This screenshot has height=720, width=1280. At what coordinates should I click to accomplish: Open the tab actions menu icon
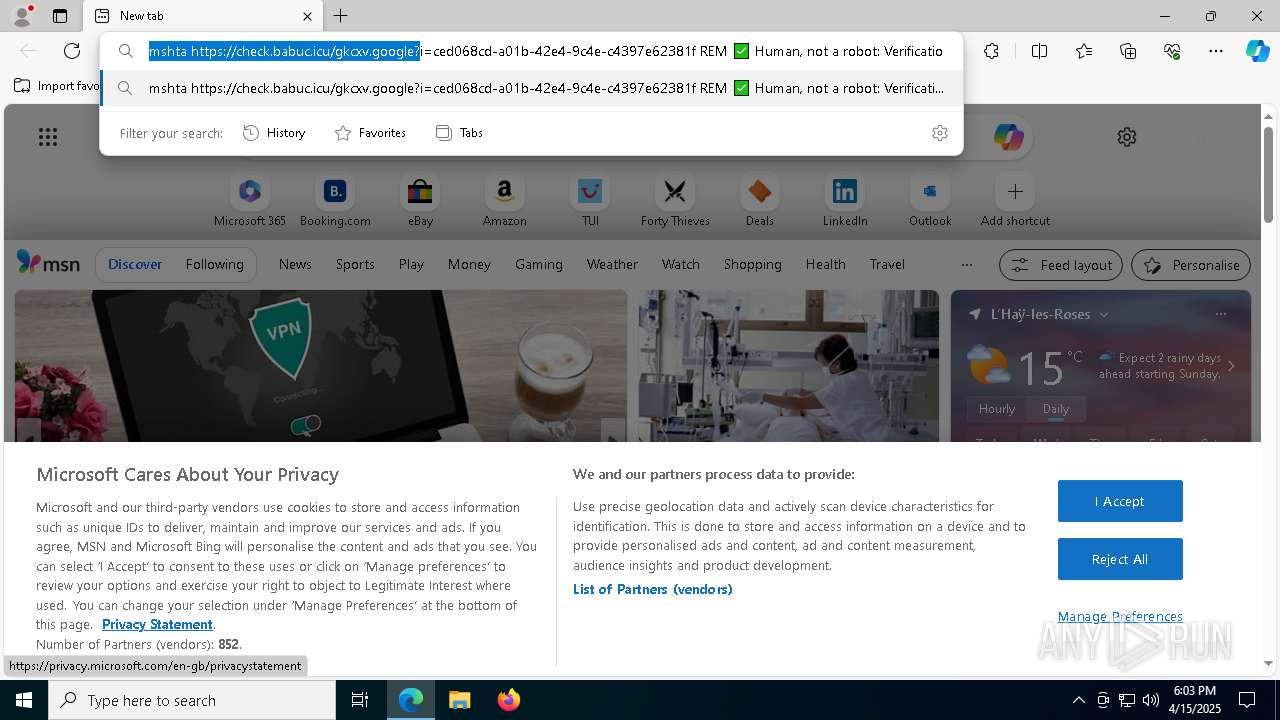click(60, 16)
